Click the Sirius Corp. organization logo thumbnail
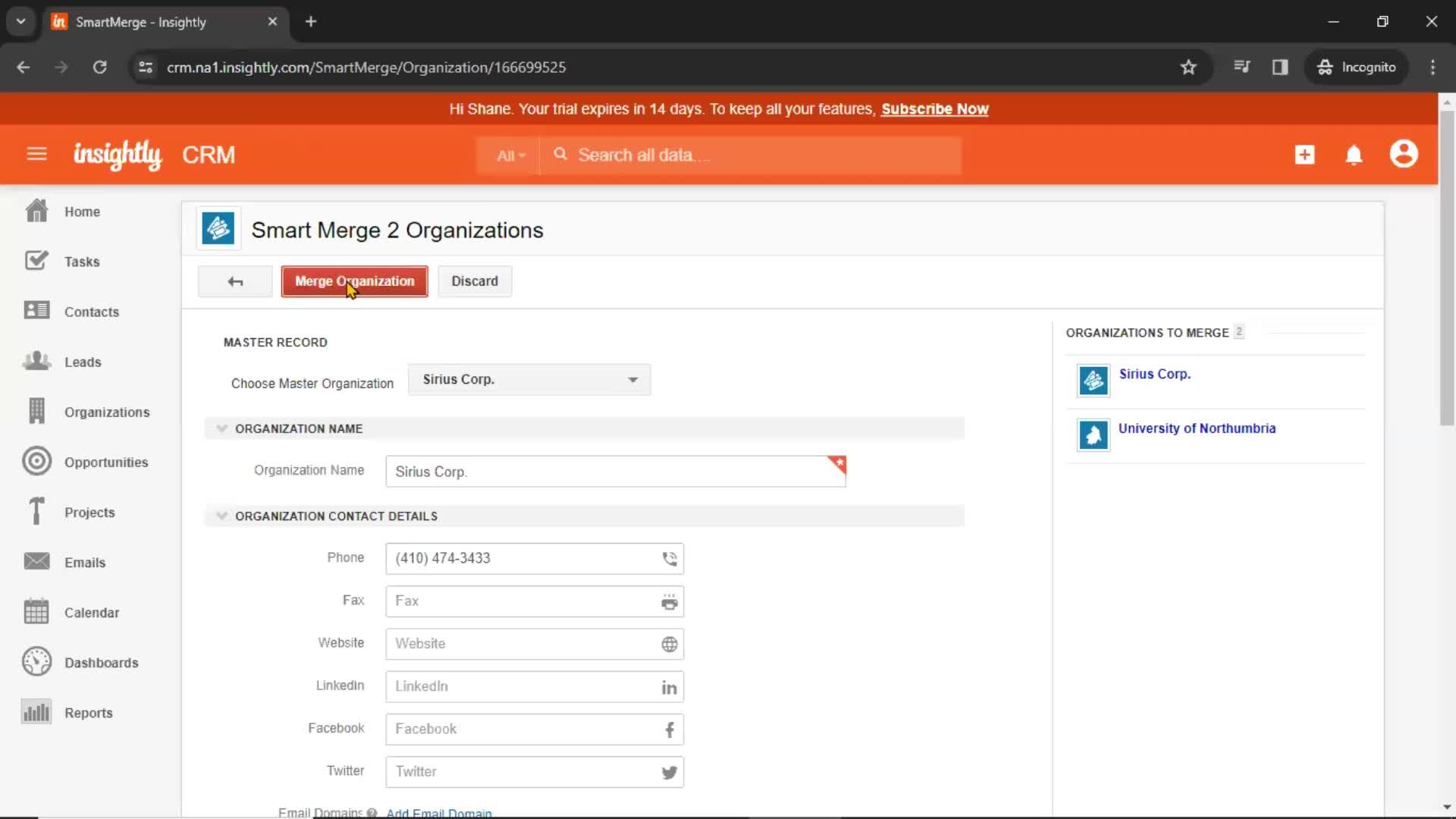The width and height of the screenshot is (1456, 819). point(1094,381)
